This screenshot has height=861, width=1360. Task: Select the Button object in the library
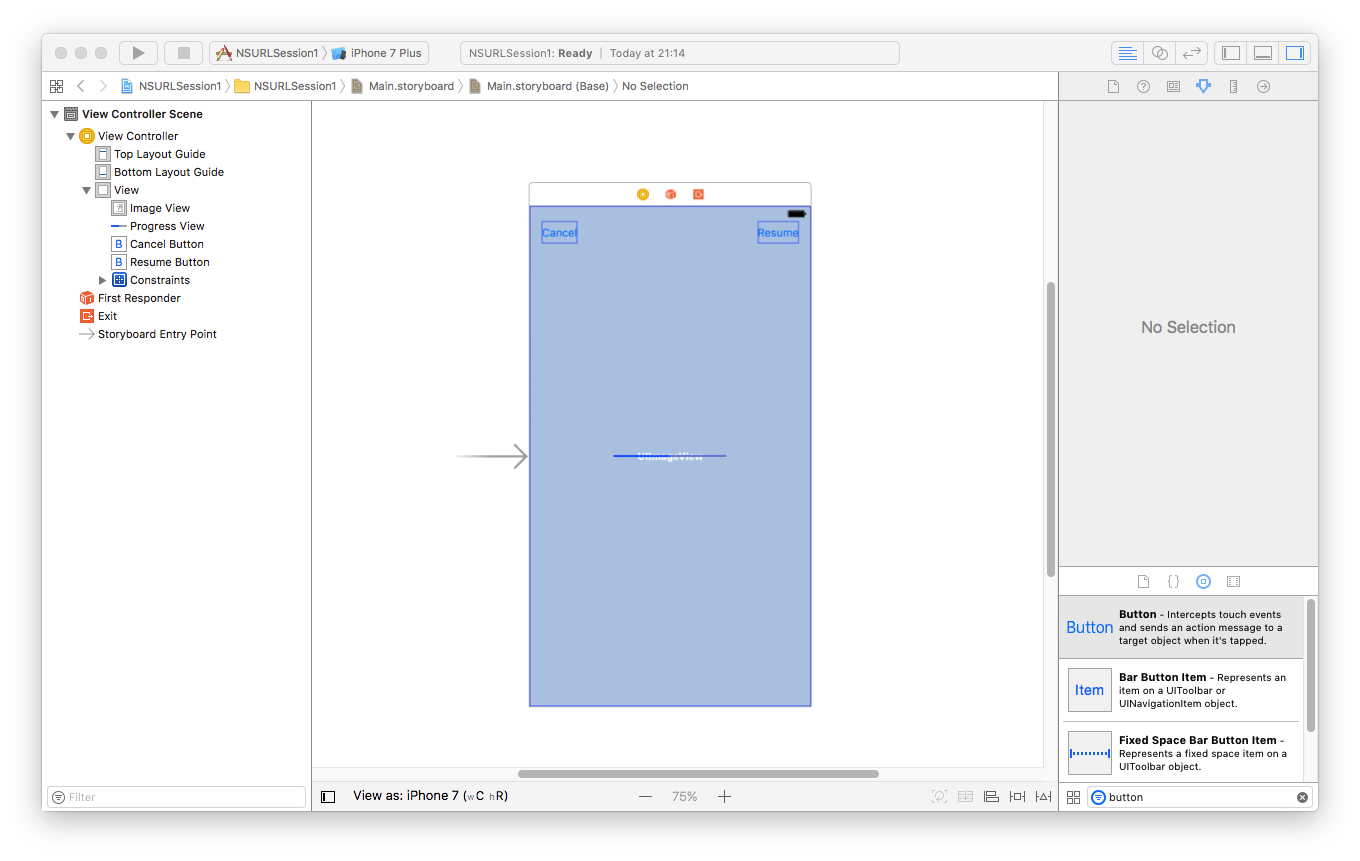(1182, 627)
